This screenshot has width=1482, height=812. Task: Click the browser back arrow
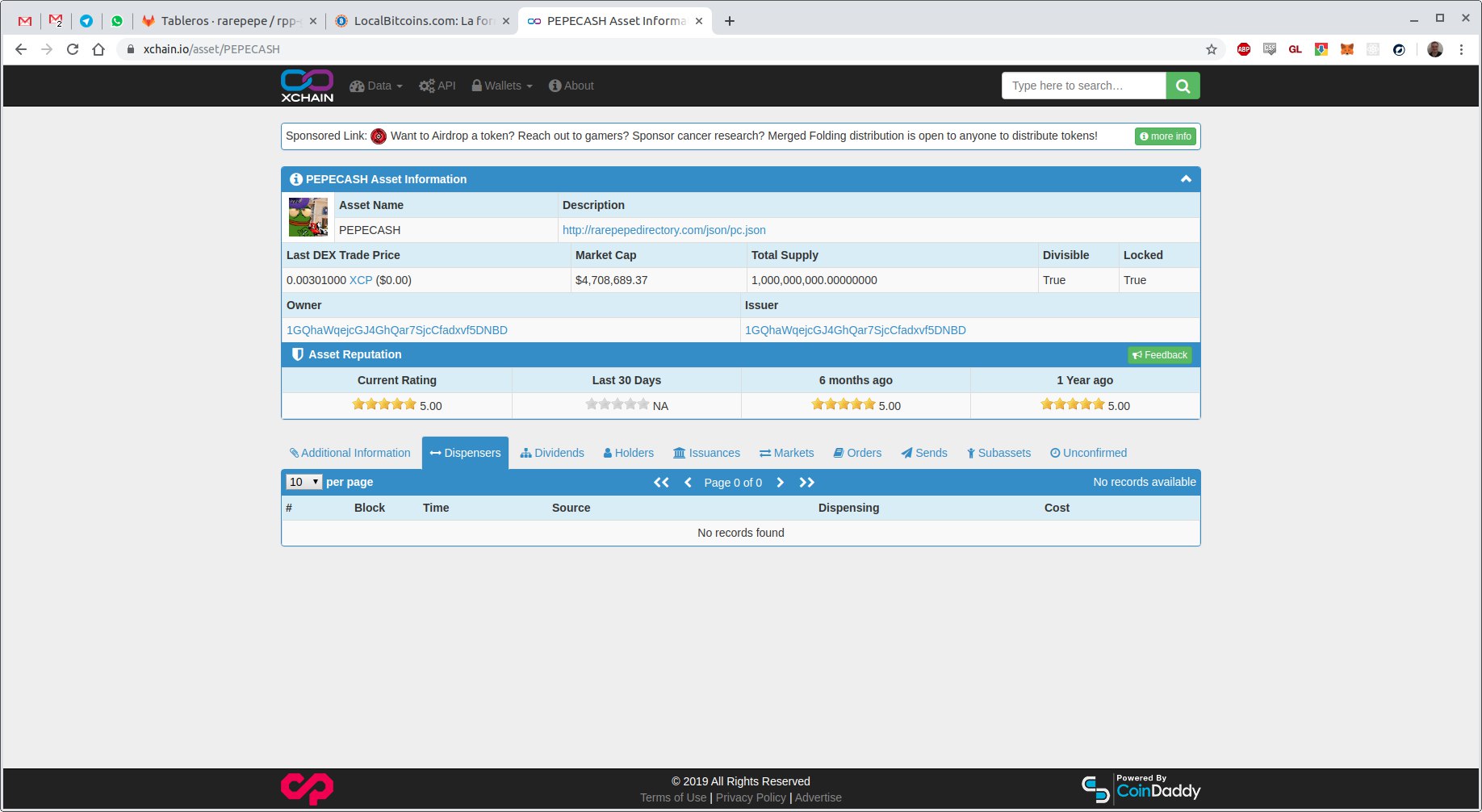point(21,49)
